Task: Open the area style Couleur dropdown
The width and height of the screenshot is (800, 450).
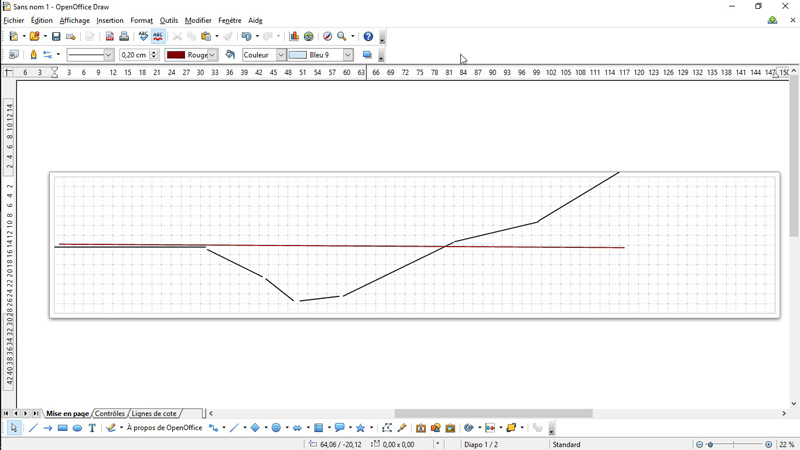Action: (x=281, y=55)
